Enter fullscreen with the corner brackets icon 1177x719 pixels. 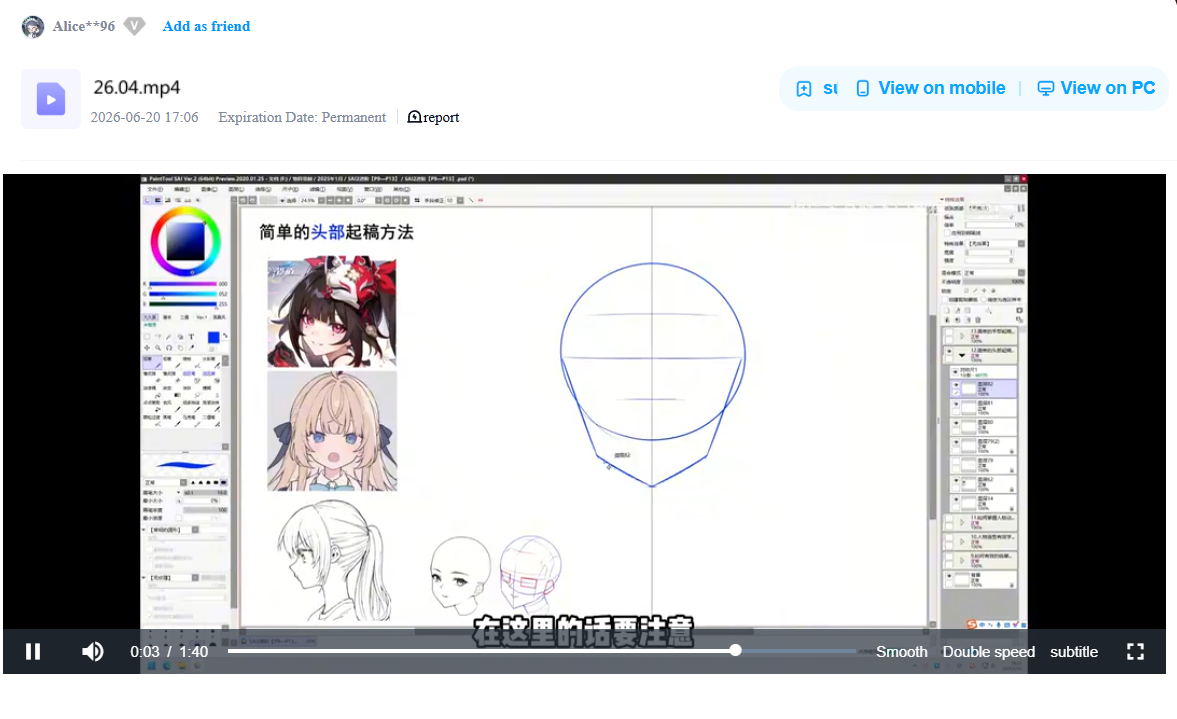[1135, 651]
